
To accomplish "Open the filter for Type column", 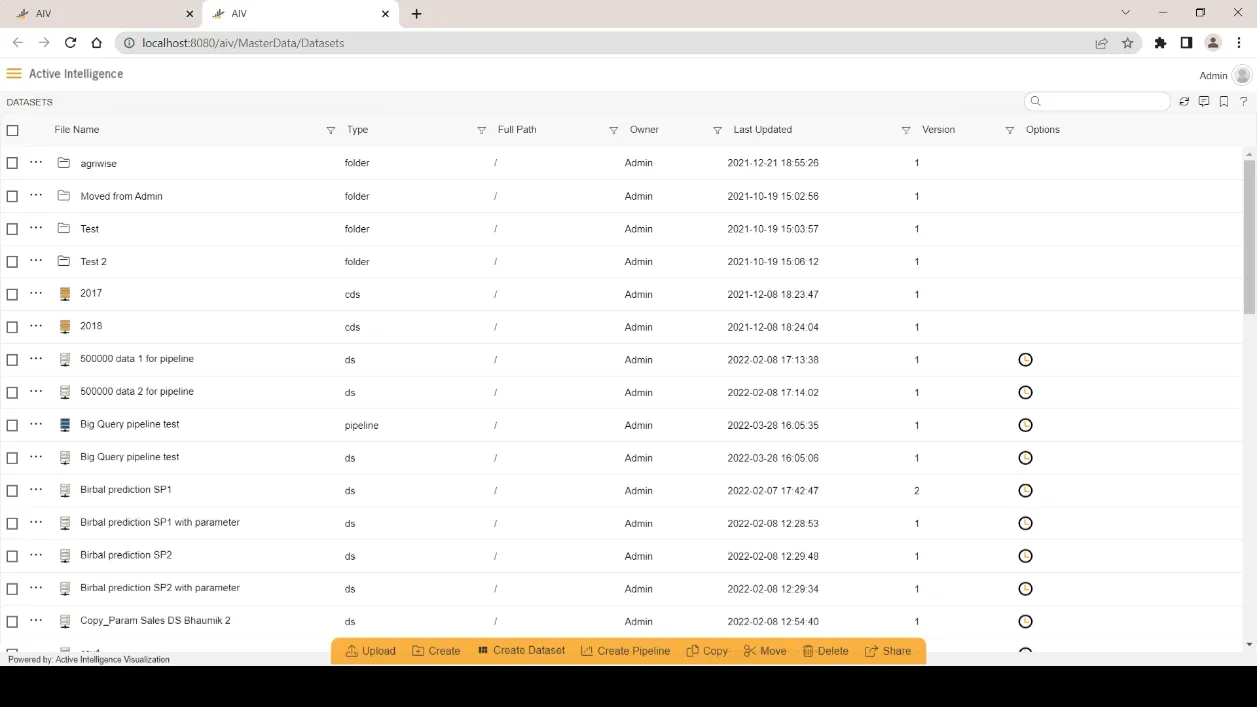I will [x=481, y=131].
